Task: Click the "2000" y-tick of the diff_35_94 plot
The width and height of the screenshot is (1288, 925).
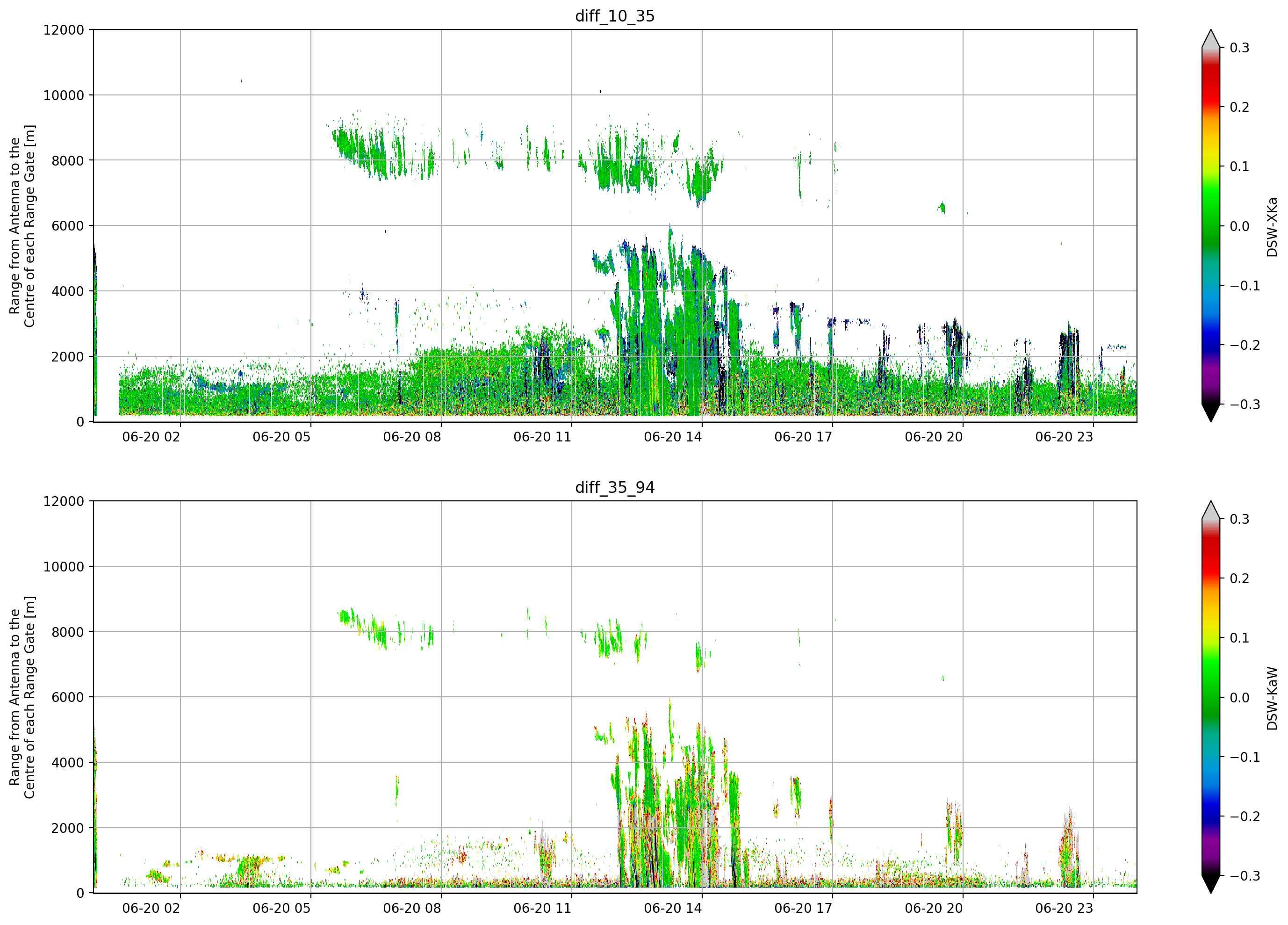Action: pyautogui.click(x=68, y=828)
